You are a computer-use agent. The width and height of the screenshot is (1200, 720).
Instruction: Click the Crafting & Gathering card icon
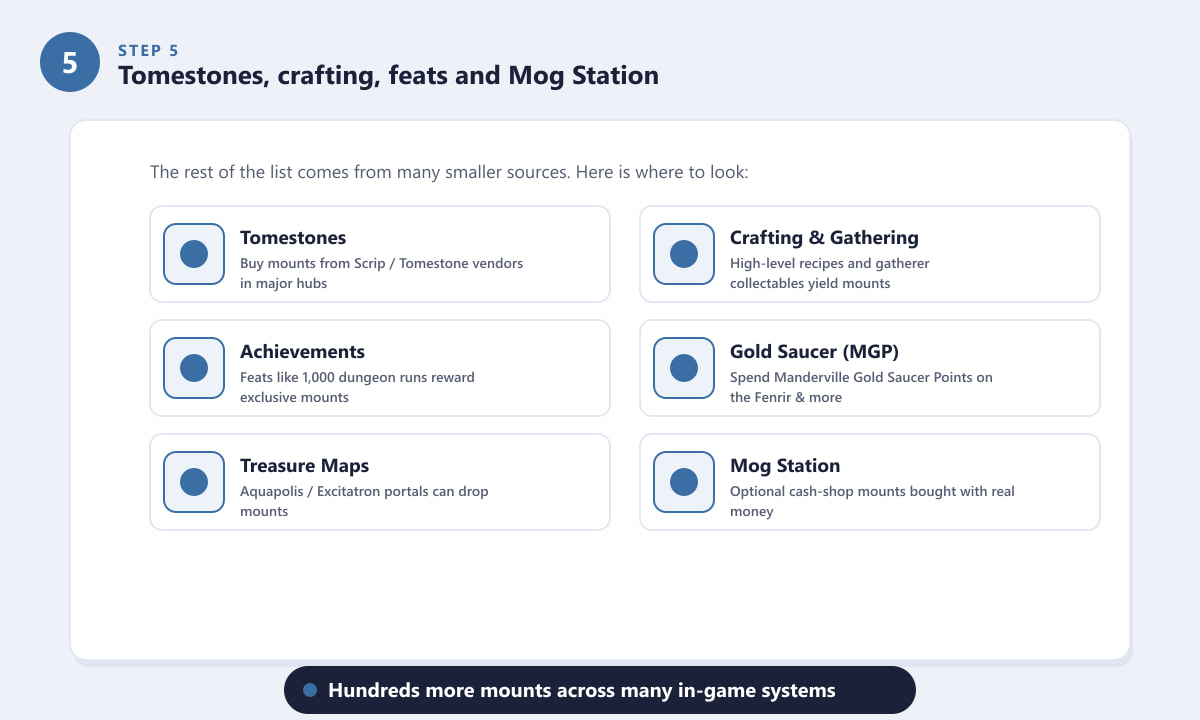[684, 254]
